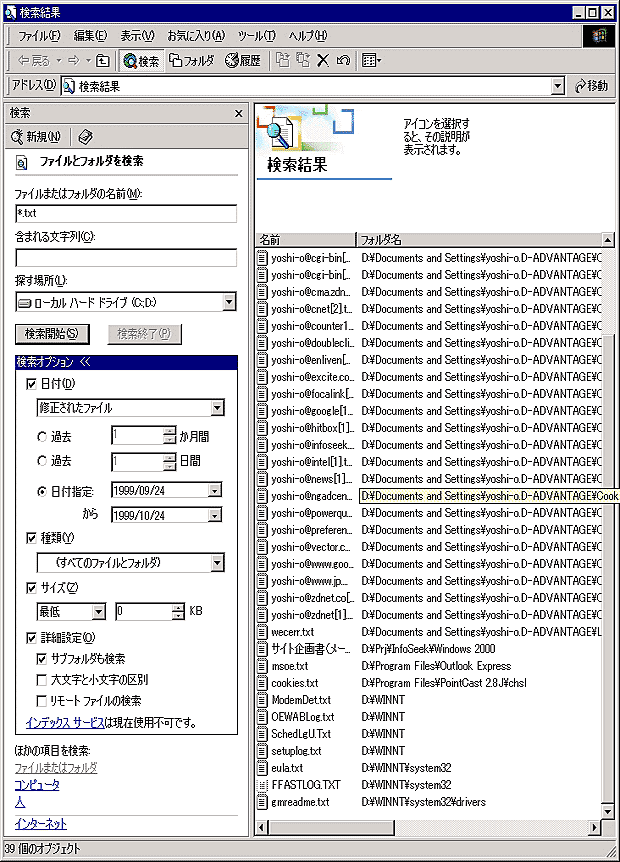Click the People (人) link
Viewport: 620px width, 862px height.
pos(20,803)
